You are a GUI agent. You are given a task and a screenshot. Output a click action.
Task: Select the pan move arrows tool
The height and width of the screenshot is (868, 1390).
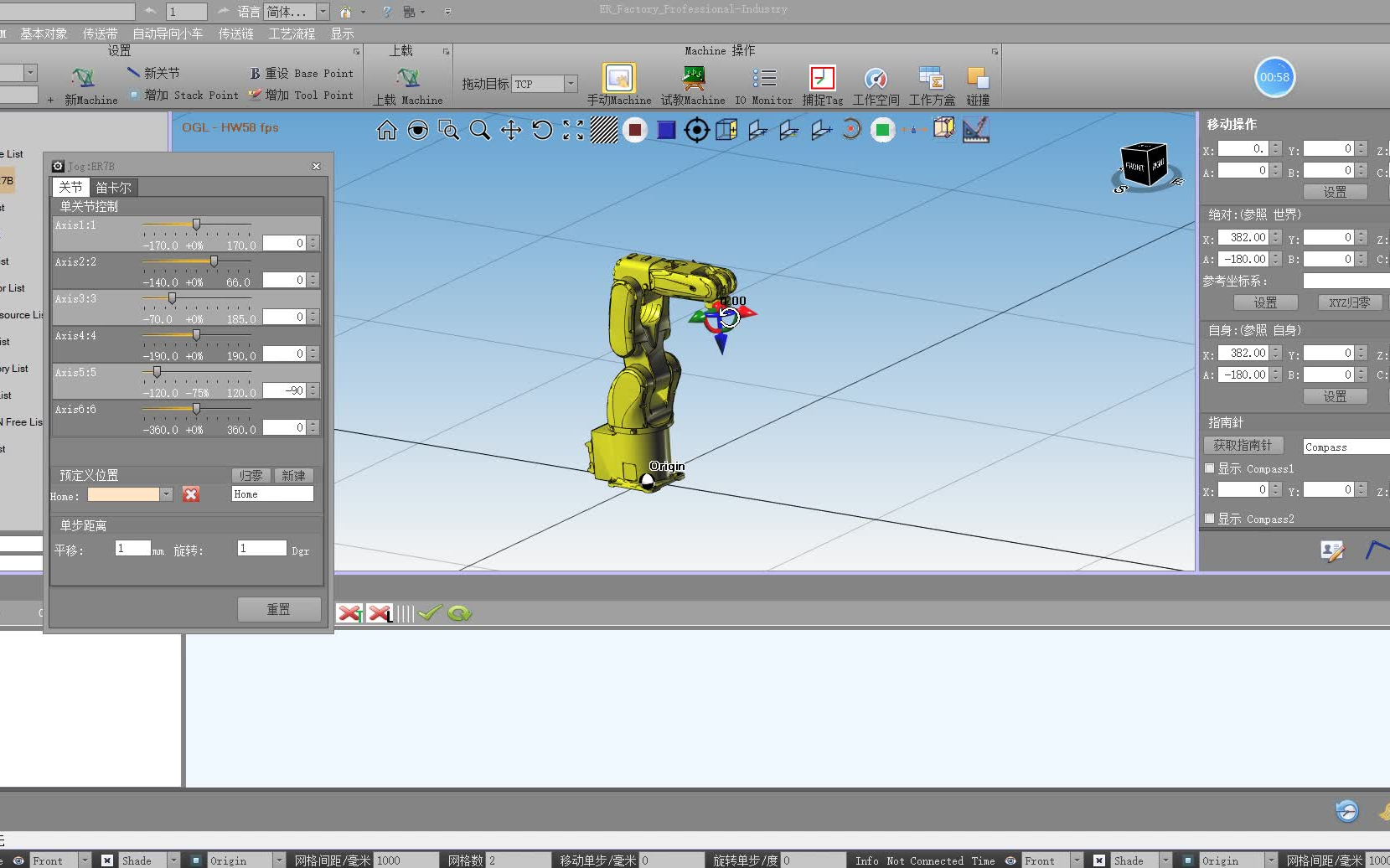point(511,131)
